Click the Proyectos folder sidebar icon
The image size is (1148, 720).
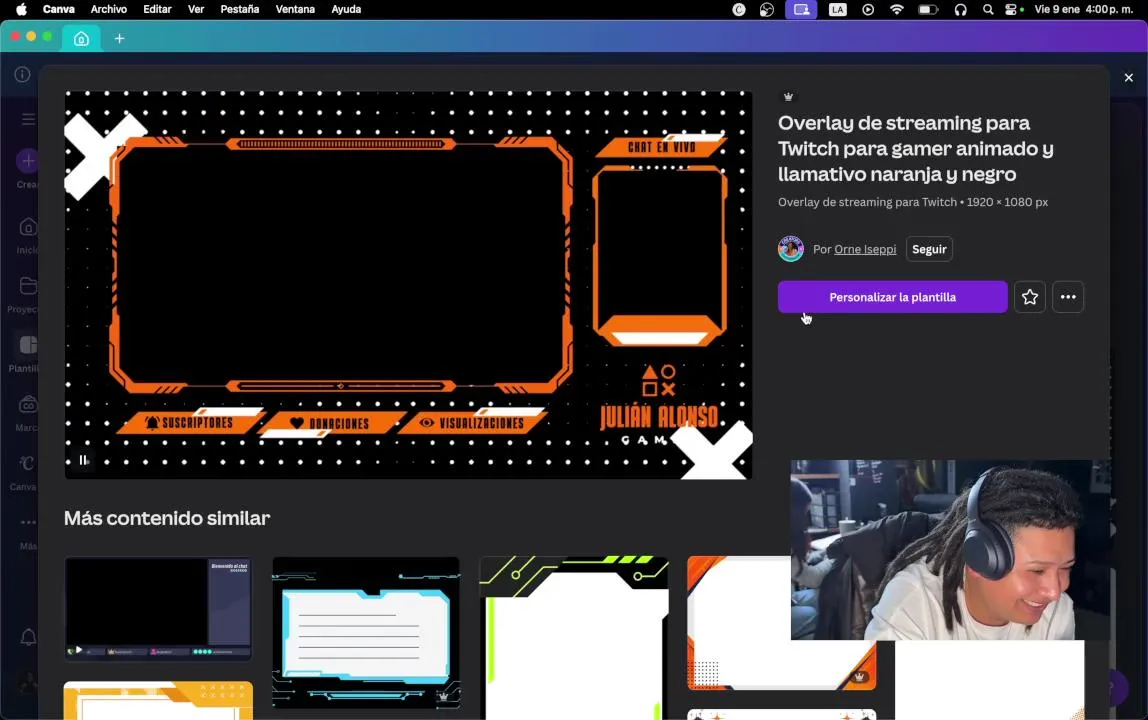tap(28, 286)
